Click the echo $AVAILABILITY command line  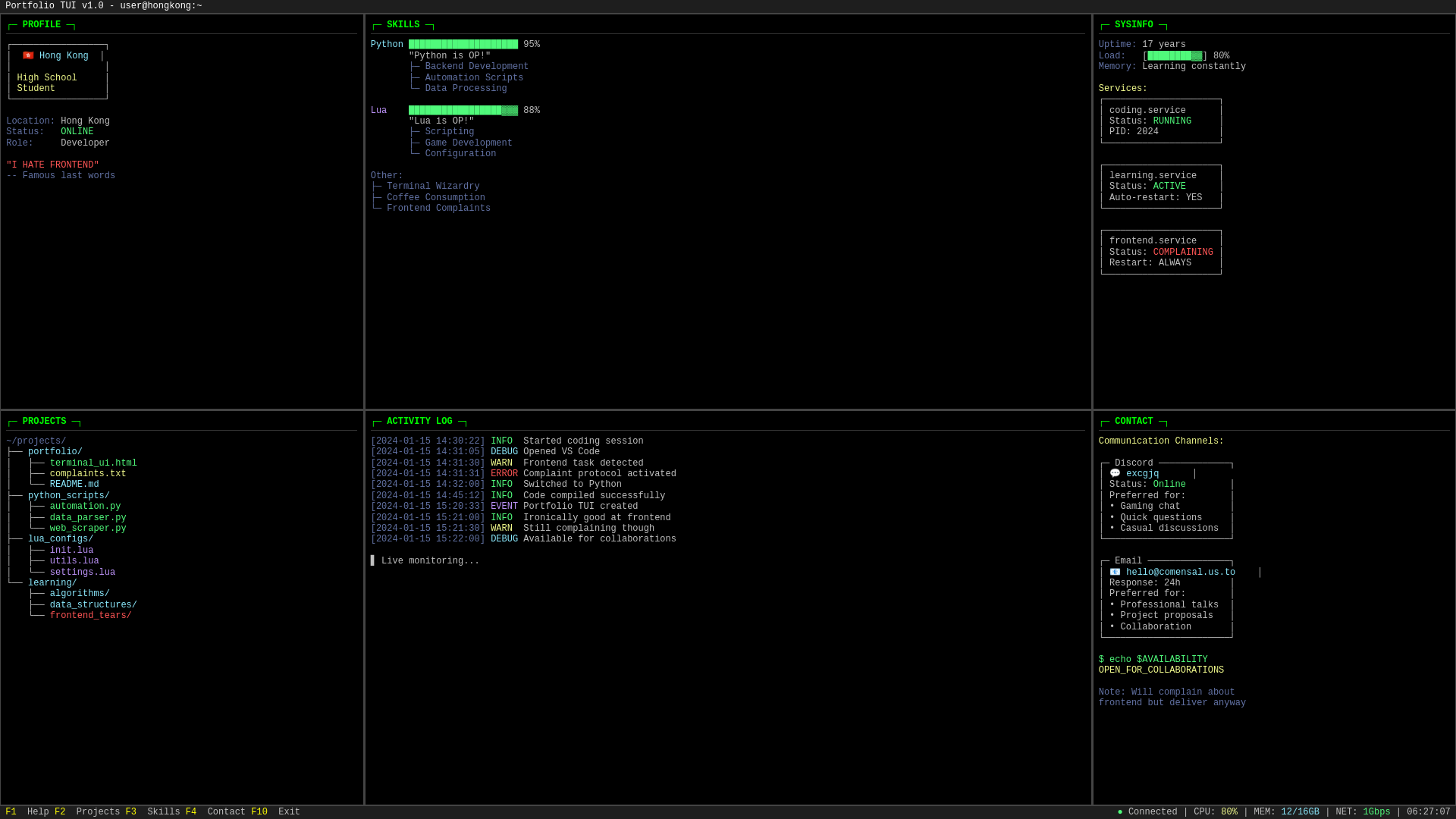[x=1153, y=660]
